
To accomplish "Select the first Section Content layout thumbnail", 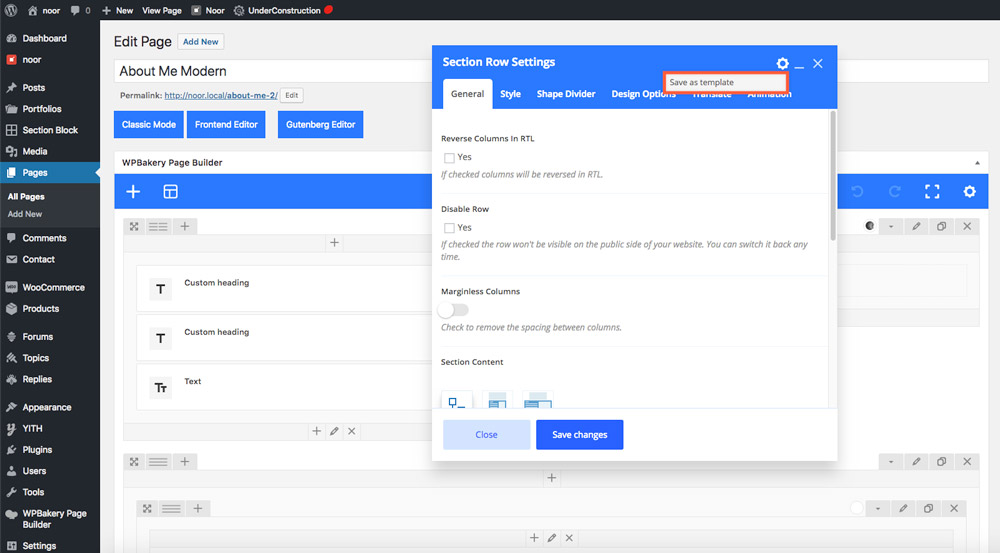I will pyautogui.click(x=457, y=400).
